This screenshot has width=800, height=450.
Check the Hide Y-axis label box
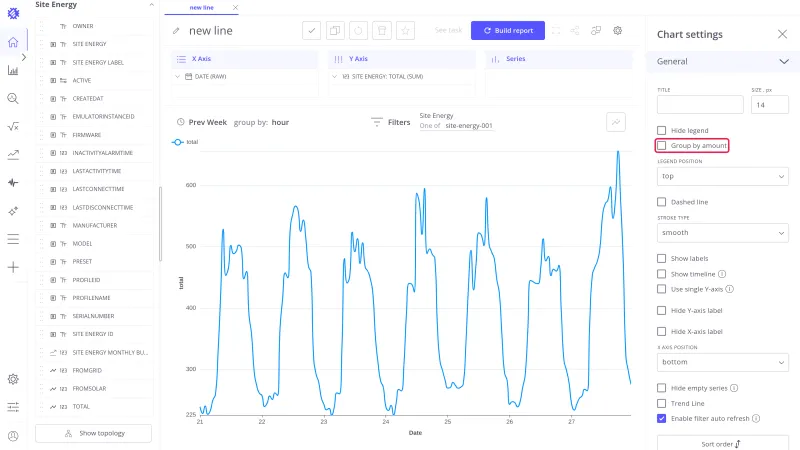coord(661,310)
